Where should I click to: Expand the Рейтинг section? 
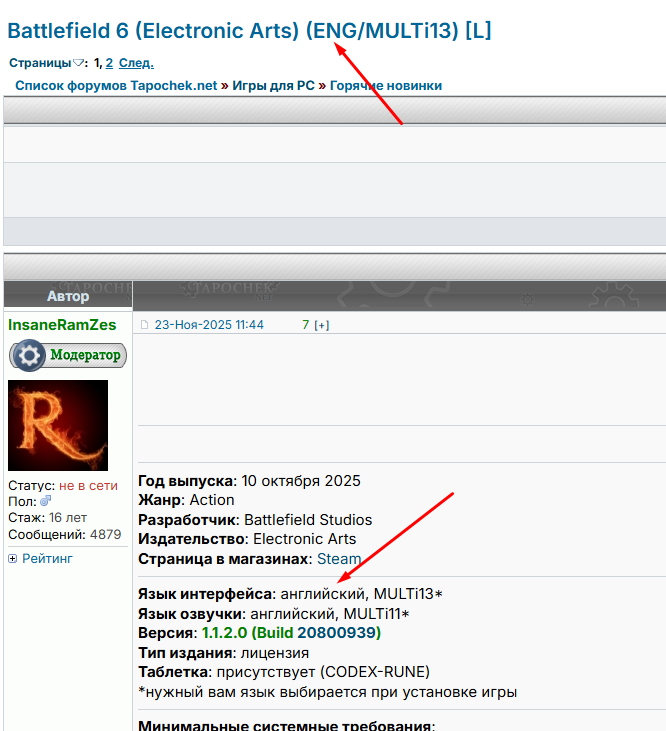[47, 559]
